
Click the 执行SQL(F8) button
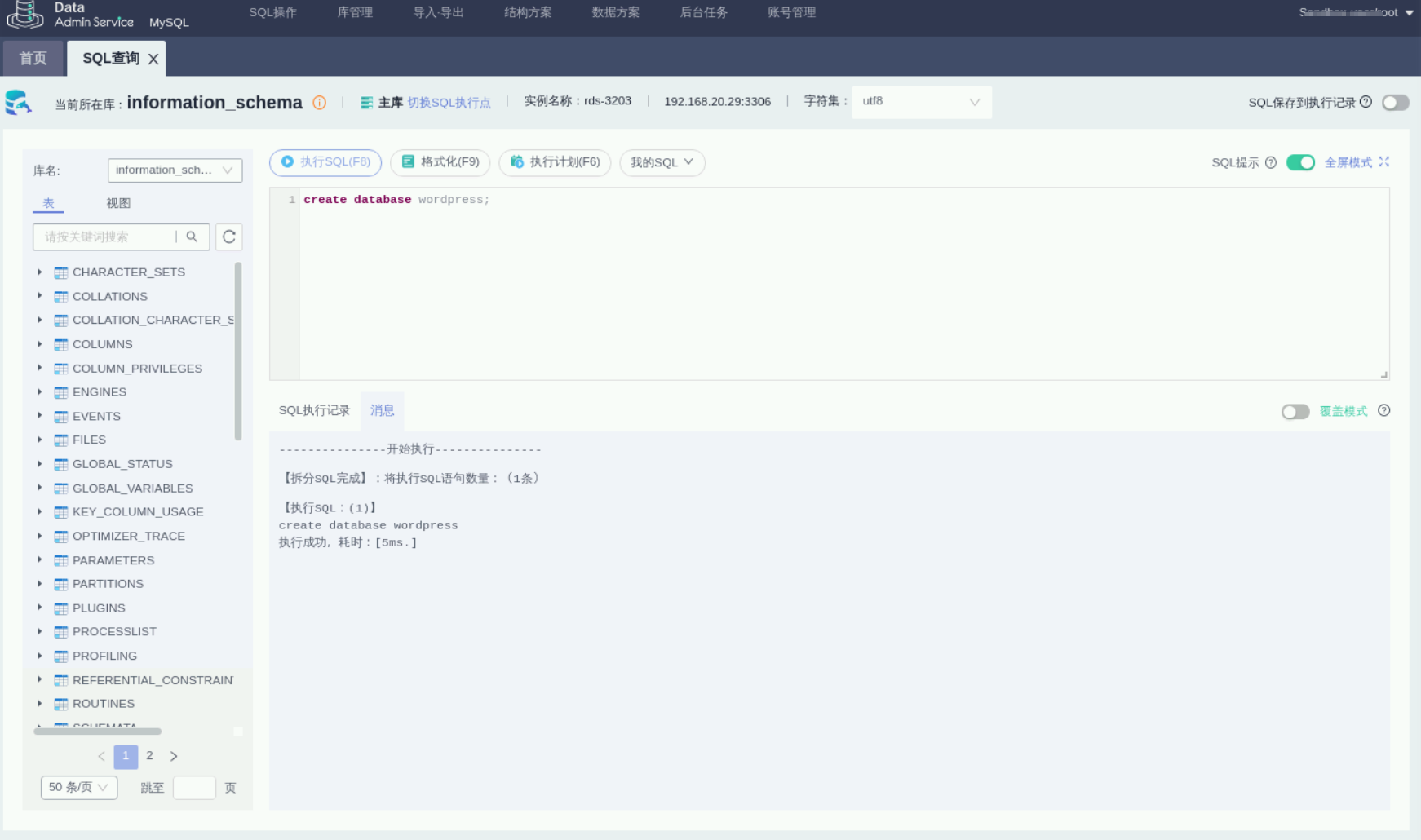[325, 162]
